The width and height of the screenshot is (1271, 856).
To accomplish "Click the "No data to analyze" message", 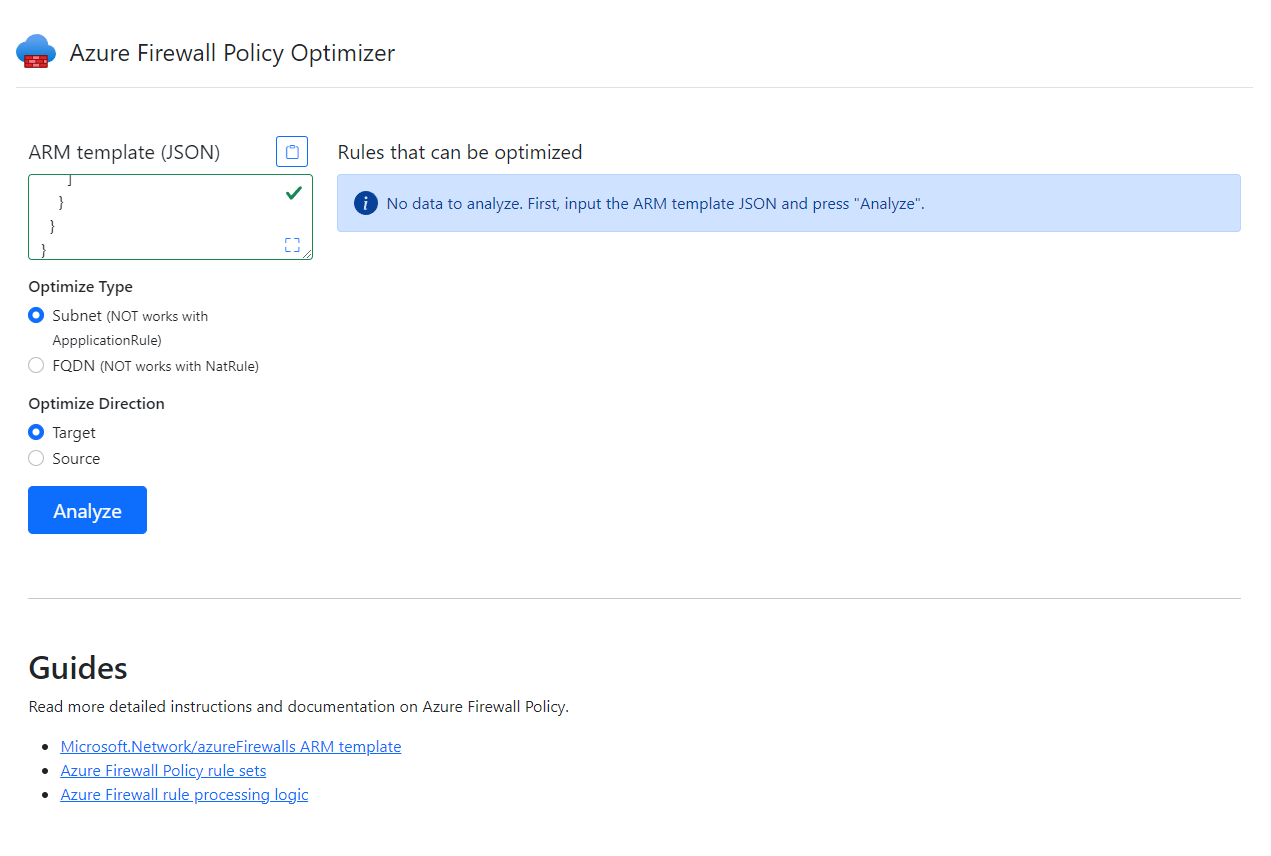I will [x=655, y=203].
